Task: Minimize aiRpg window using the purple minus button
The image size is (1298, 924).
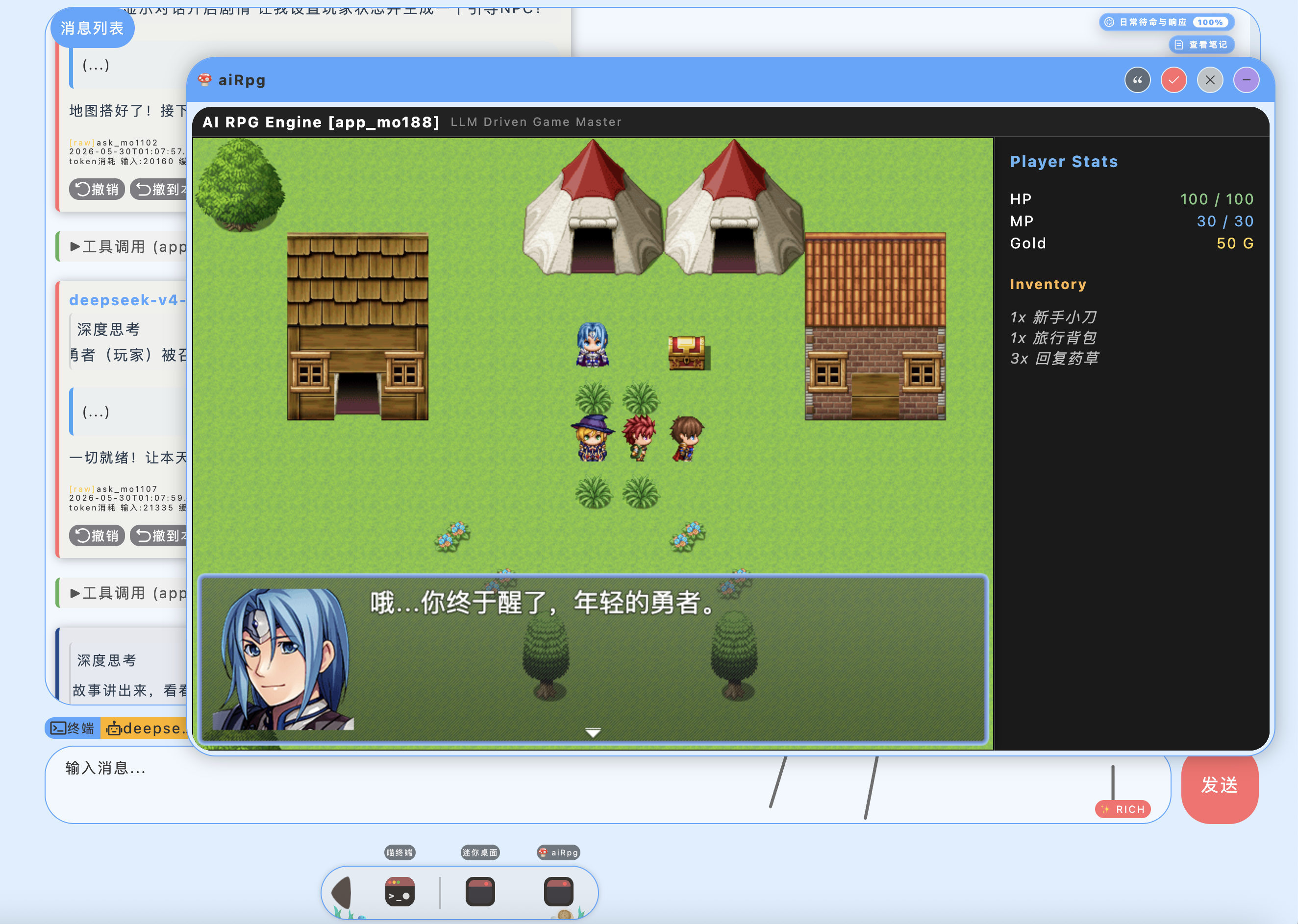Action: [1246, 80]
